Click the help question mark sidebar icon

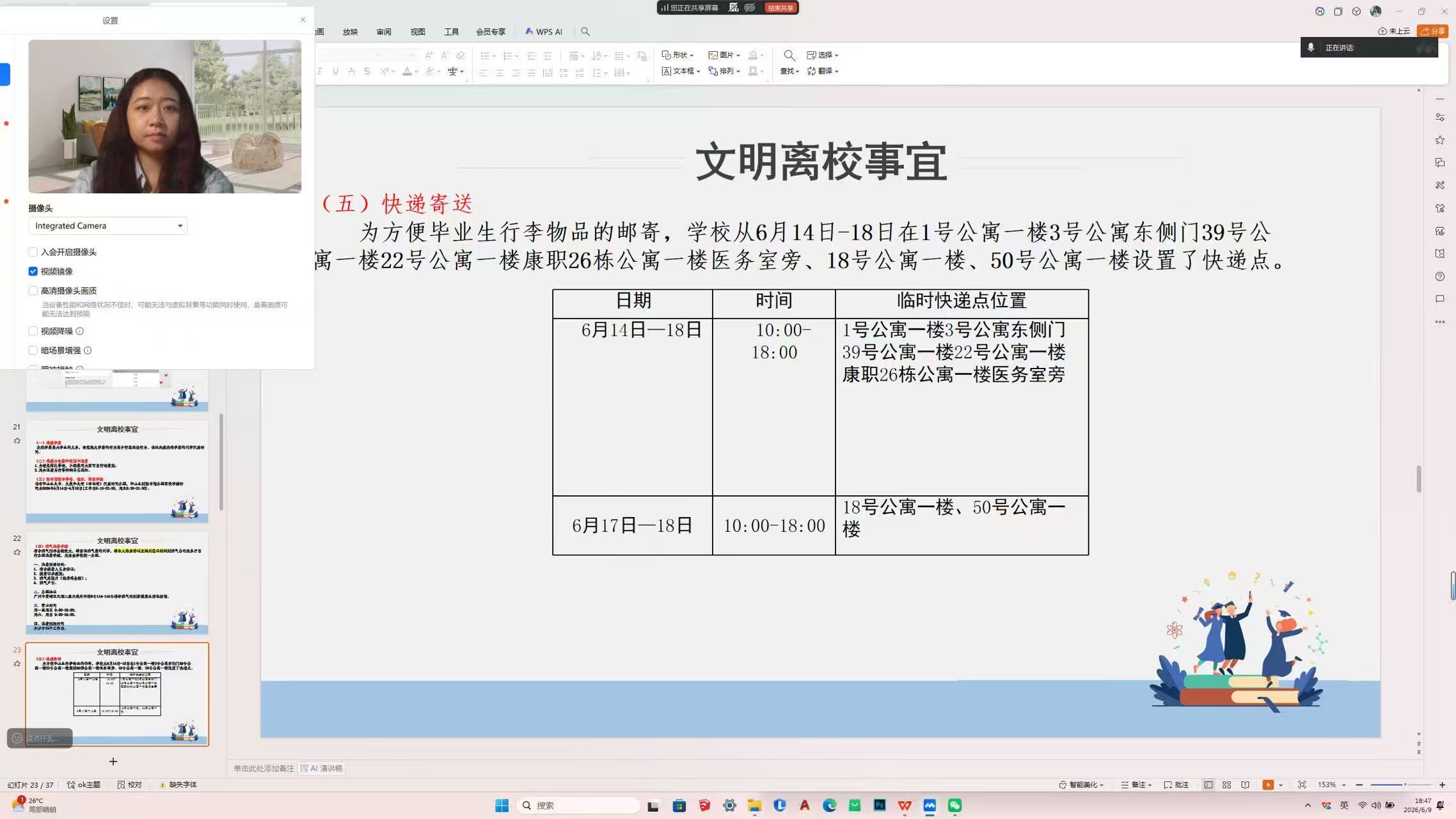(x=1440, y=276)
